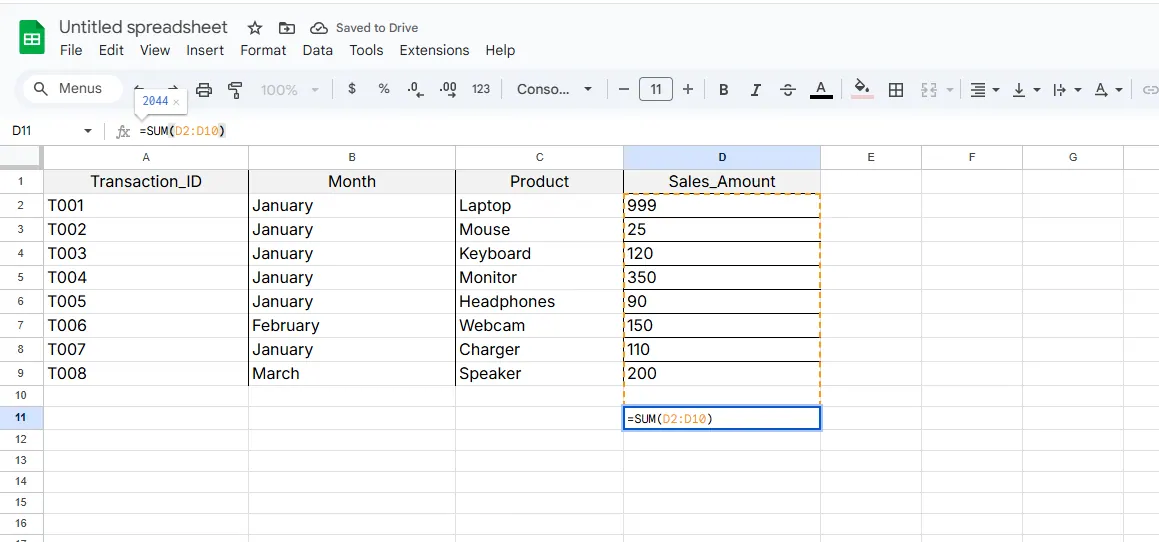Dismiss the 2044 formula preview tooltip
The height and width of the screenshot is (542, 1159).
point(176,102)
